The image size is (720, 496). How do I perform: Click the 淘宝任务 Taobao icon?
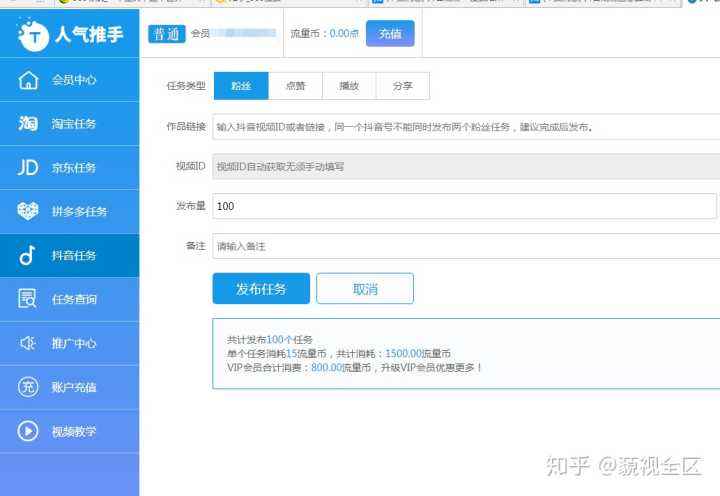(28, 124)
